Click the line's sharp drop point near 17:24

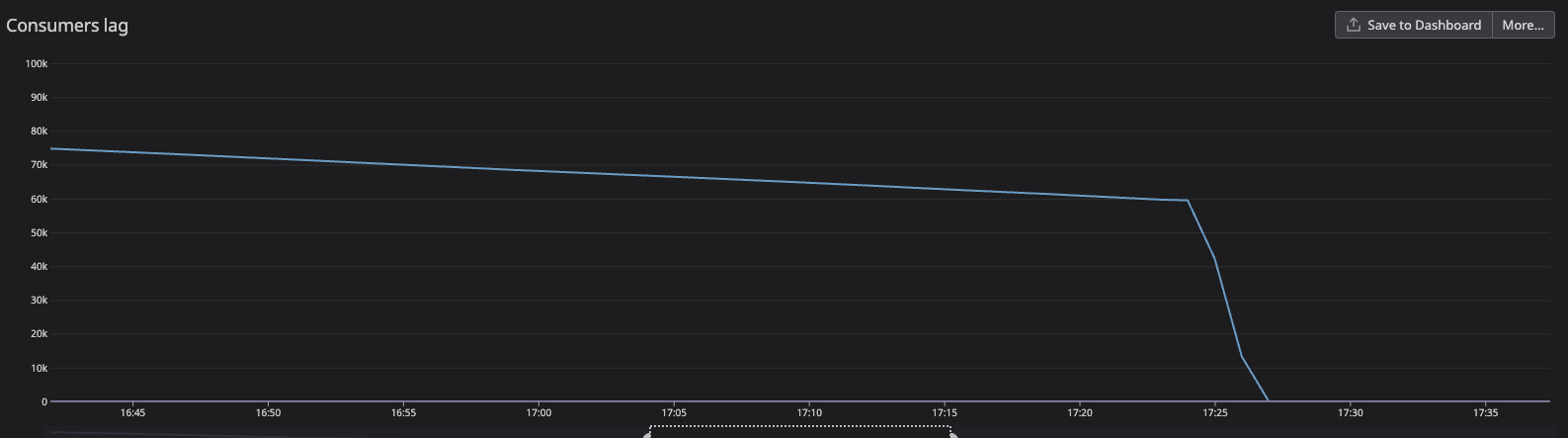click(x=1188, y=201)
